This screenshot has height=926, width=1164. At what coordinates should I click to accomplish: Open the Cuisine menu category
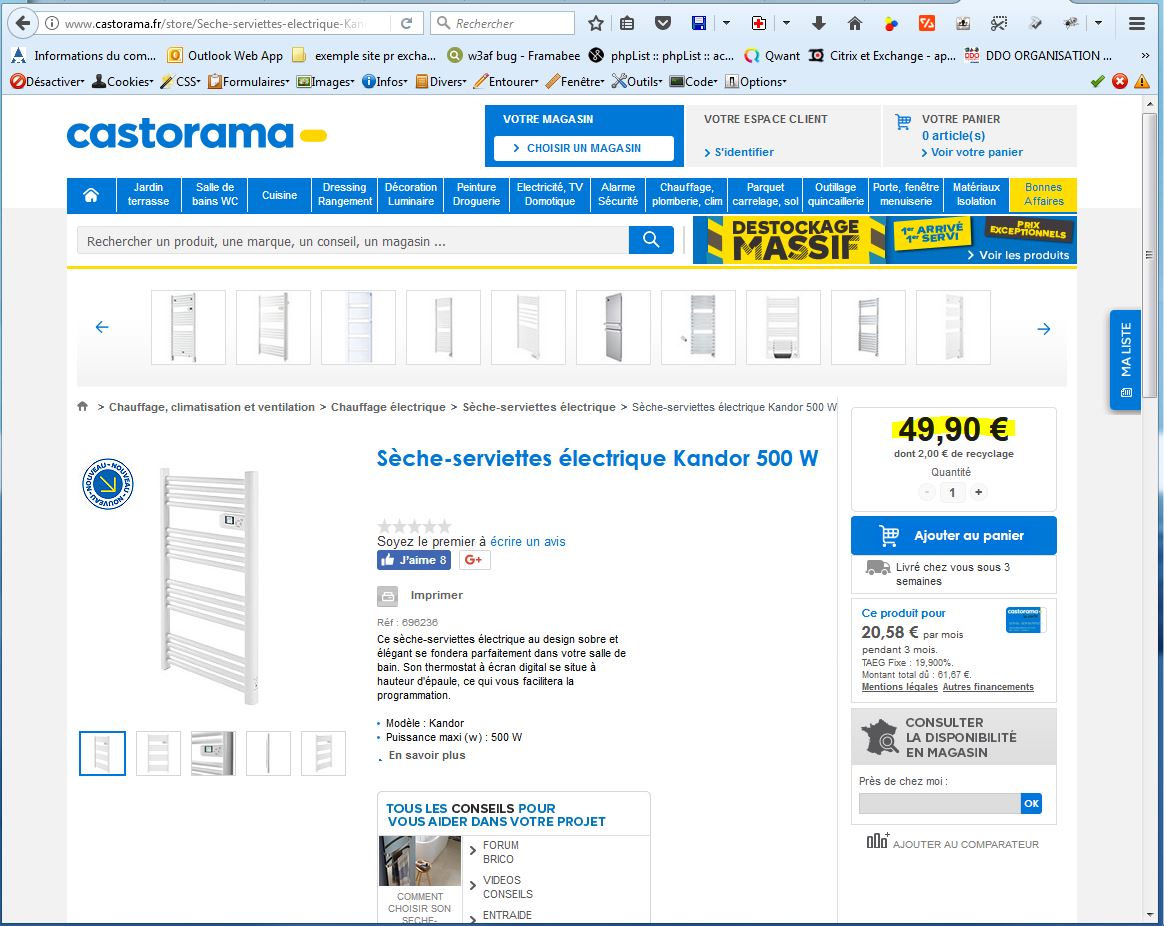pyautogui.click(x=279, y=195)
